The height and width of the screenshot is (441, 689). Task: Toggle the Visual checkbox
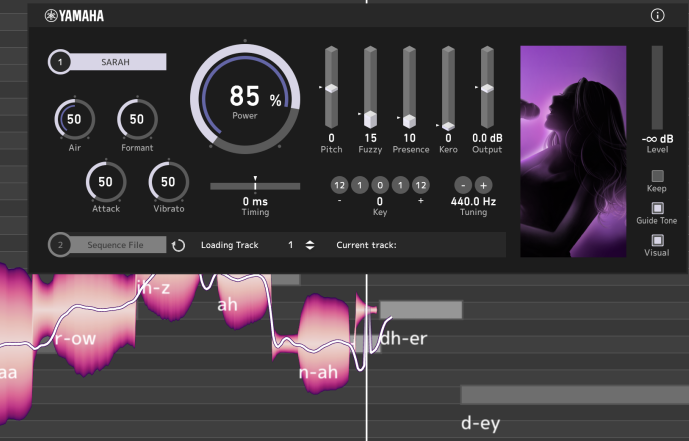657,240
